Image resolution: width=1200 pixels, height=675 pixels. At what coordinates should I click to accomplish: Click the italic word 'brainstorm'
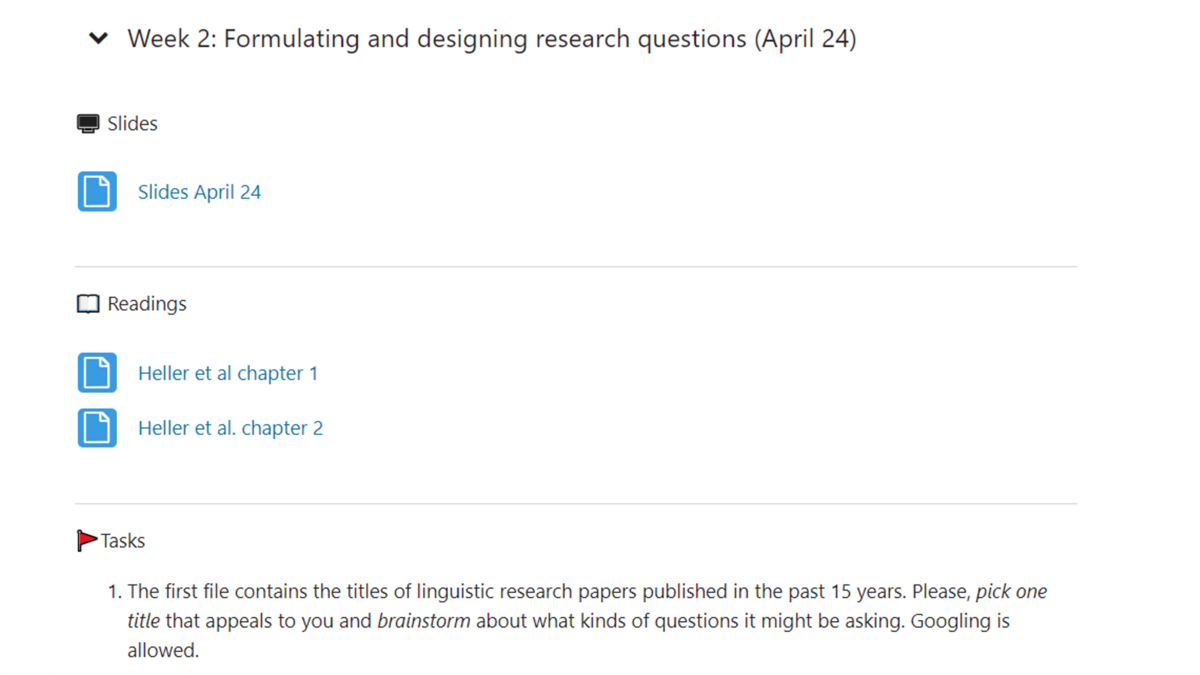click(423, 621)
